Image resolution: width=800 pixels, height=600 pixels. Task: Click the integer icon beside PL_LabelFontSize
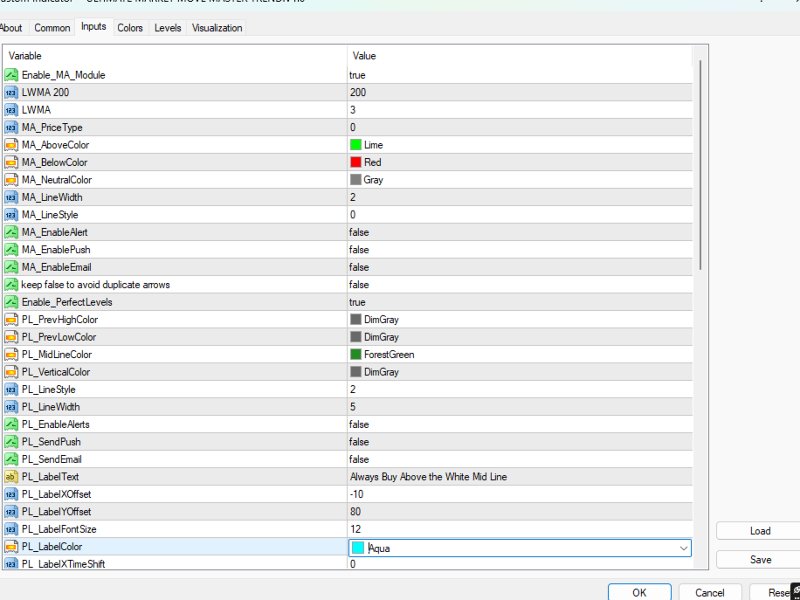point(11,529)
